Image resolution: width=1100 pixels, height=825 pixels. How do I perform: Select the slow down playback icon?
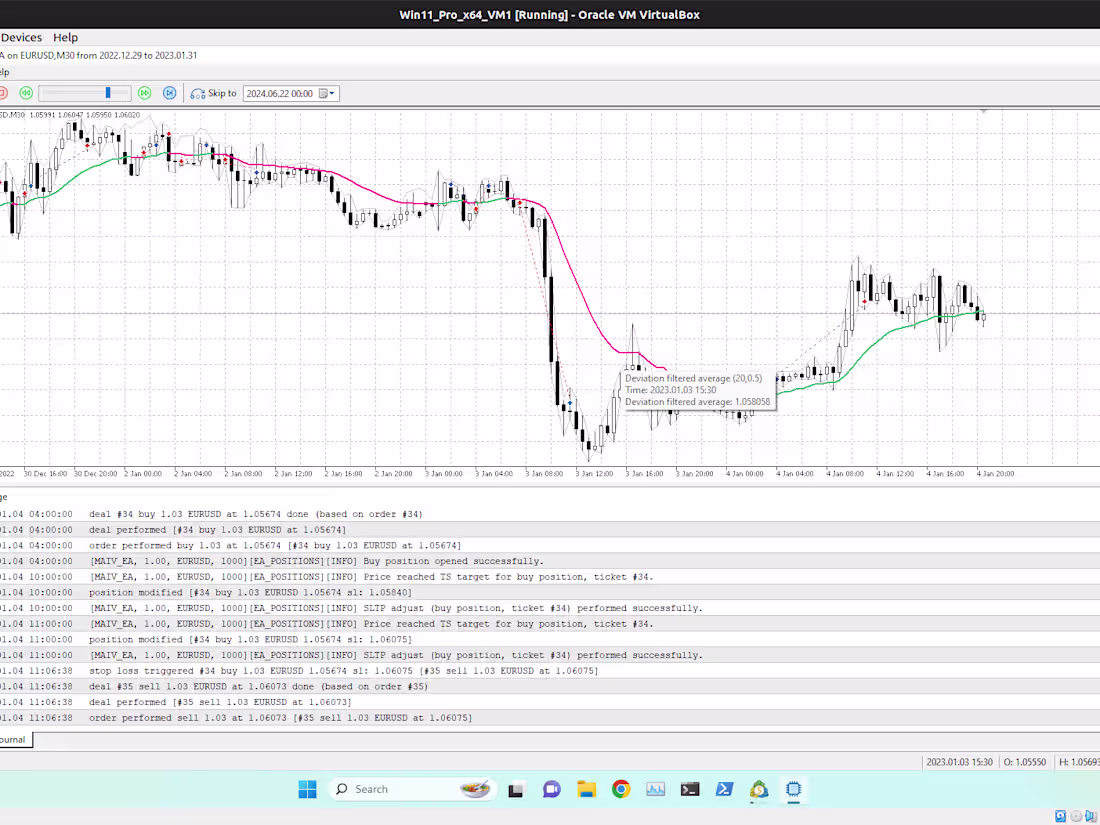point(26,92)
